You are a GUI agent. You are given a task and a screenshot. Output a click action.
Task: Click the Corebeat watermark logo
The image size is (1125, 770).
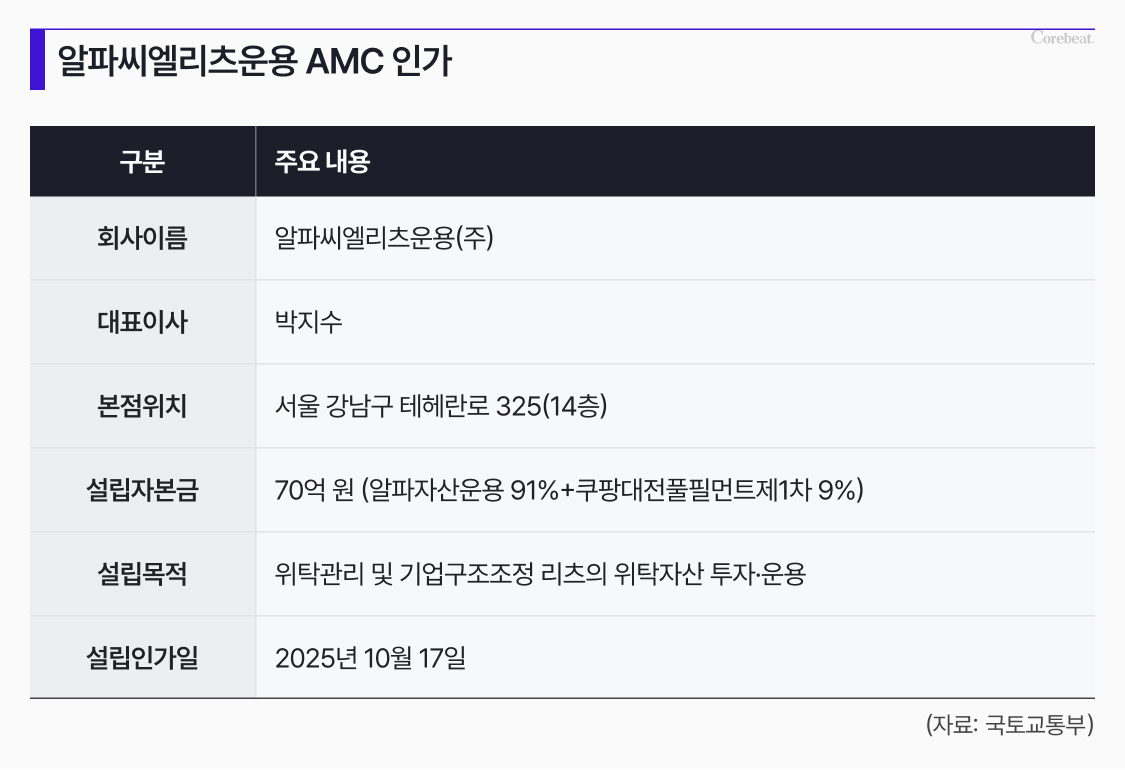tap(1062, 38)
